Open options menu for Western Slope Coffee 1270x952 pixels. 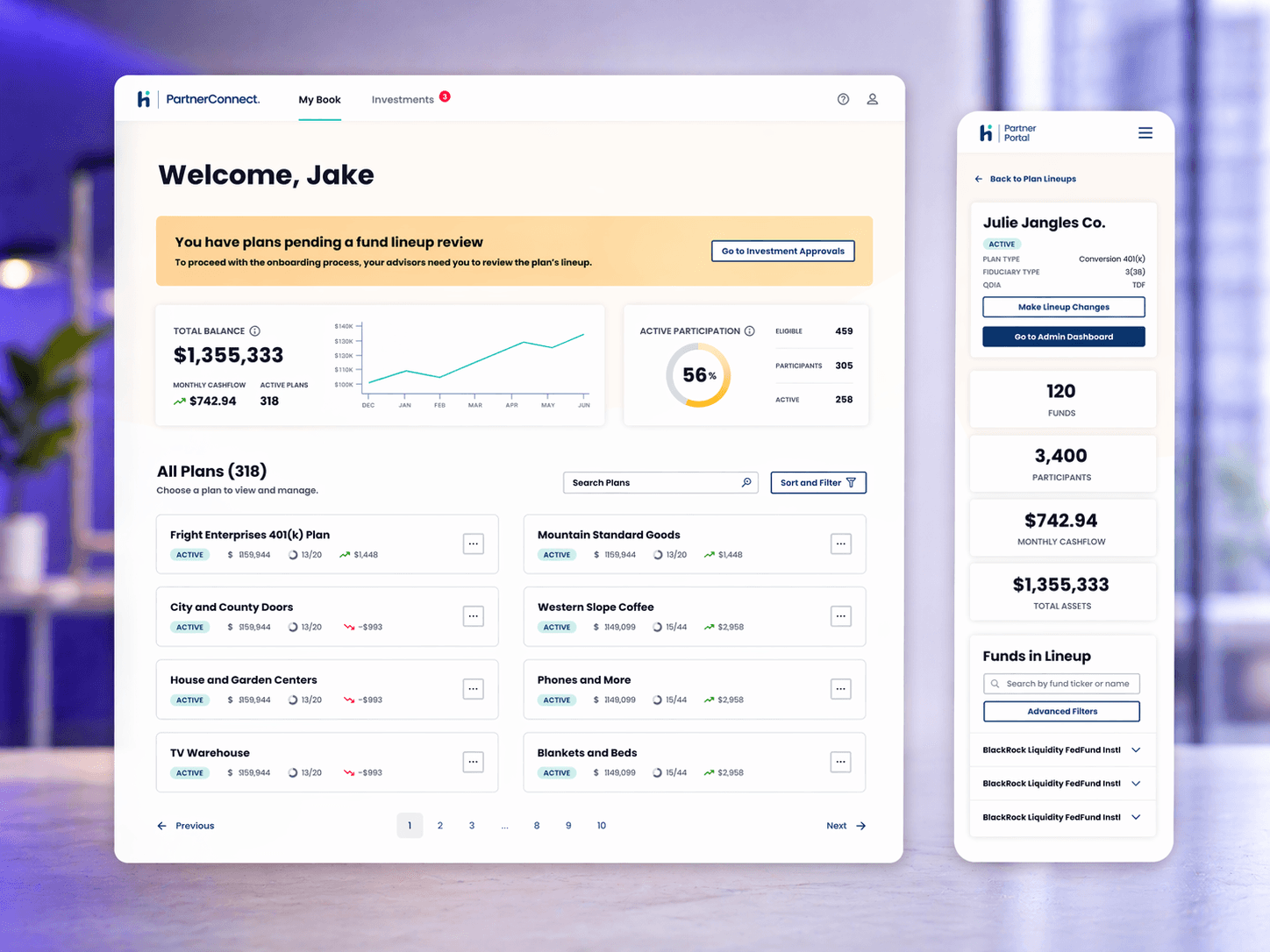point(840,616)
